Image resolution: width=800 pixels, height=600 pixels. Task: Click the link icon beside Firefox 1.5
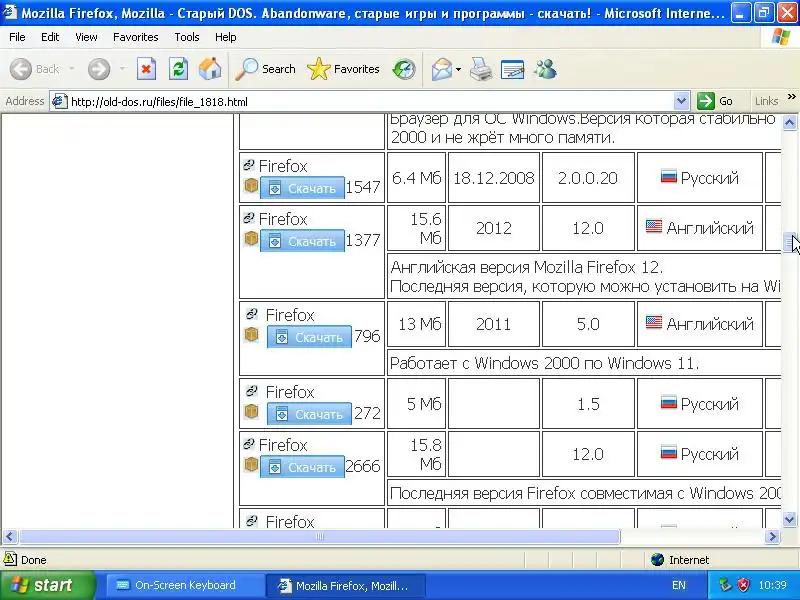[x=252, y=391]
